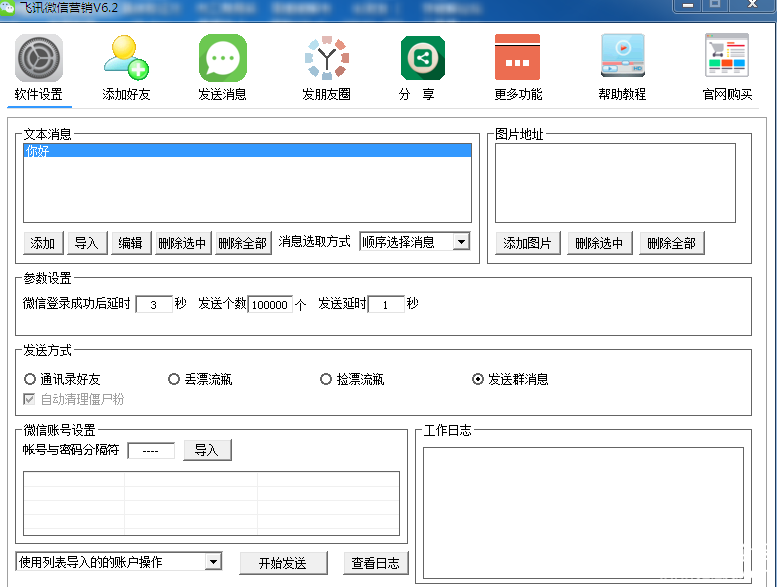Open the 更多功能 red icon
The height and width of the screenshot is (587, 777).
[x=517, y=58]
